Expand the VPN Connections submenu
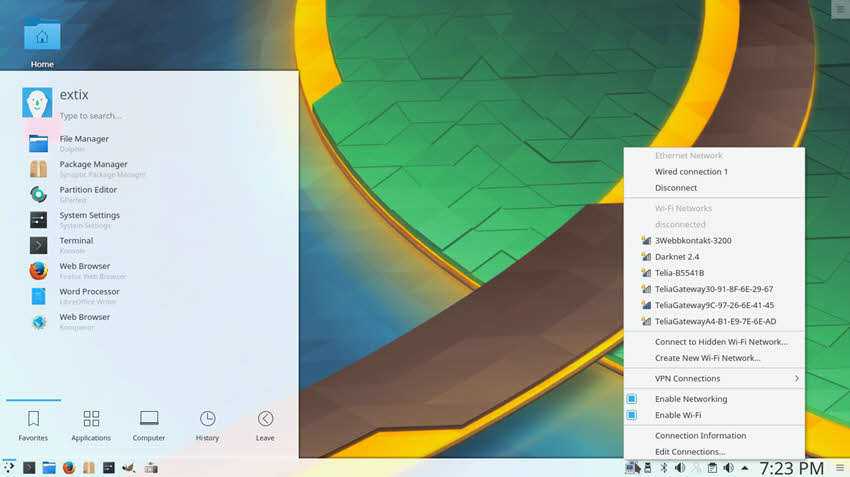Viewport: 850px width, 477px height. (713, 378)
